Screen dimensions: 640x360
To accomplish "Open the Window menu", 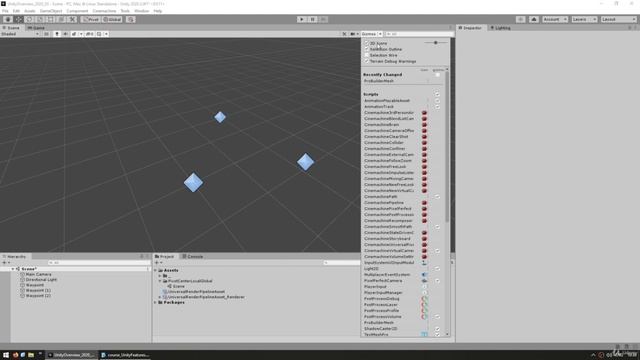I will pos(142,11).
